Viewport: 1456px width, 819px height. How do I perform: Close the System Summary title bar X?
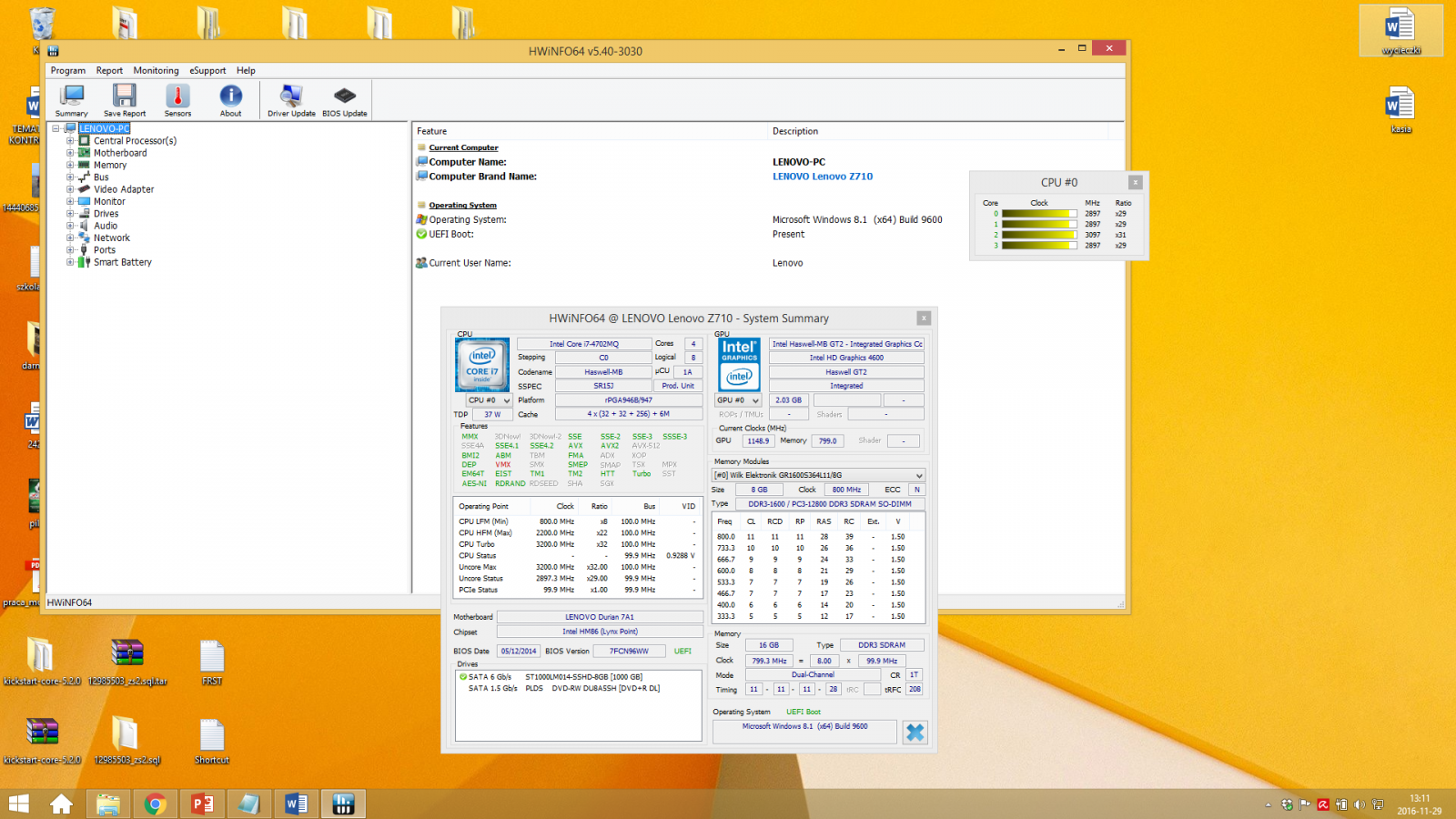(x=924, y=318)
